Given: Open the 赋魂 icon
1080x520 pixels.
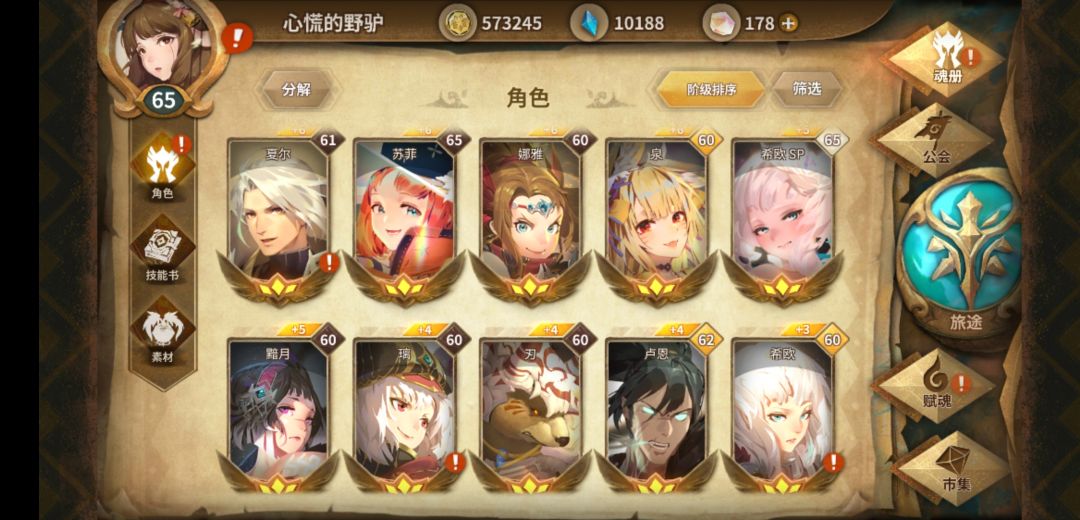Looking at the screenshot, I should 936,386.
